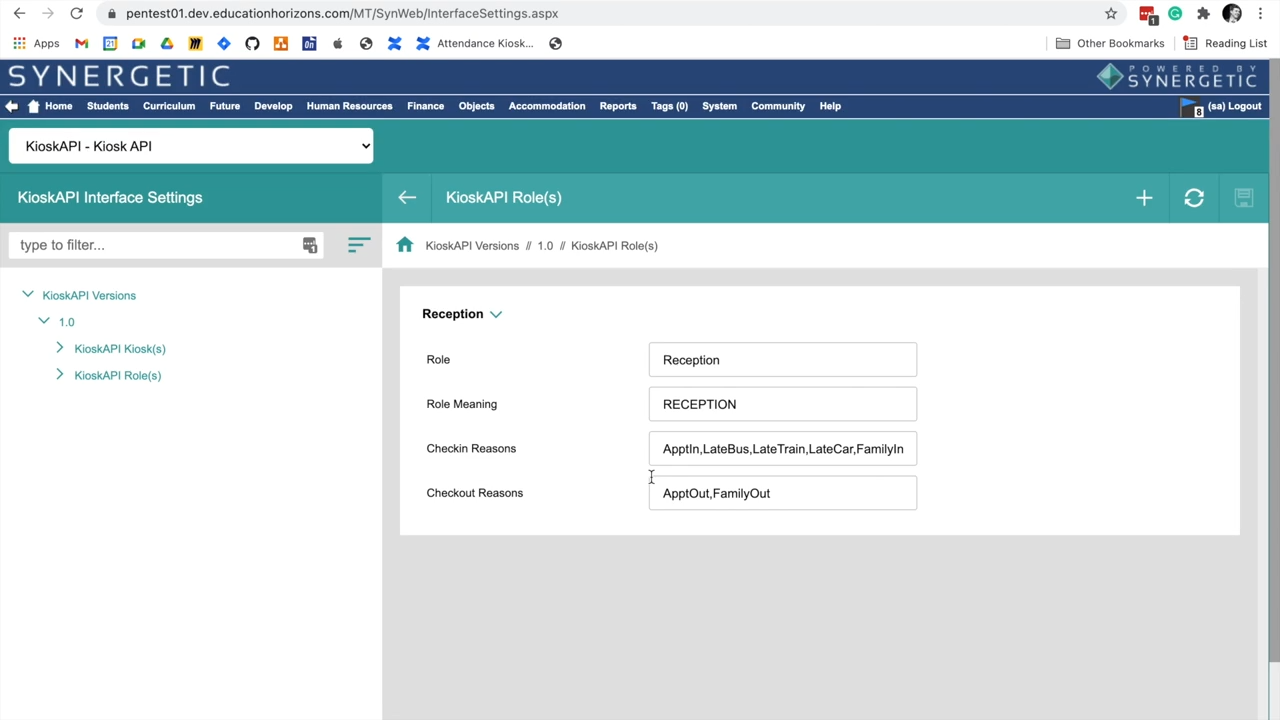Click KioskAPI Versions in the breadcrumb
The height and width of the screenshot is (720, 1280).
point(472,246)
